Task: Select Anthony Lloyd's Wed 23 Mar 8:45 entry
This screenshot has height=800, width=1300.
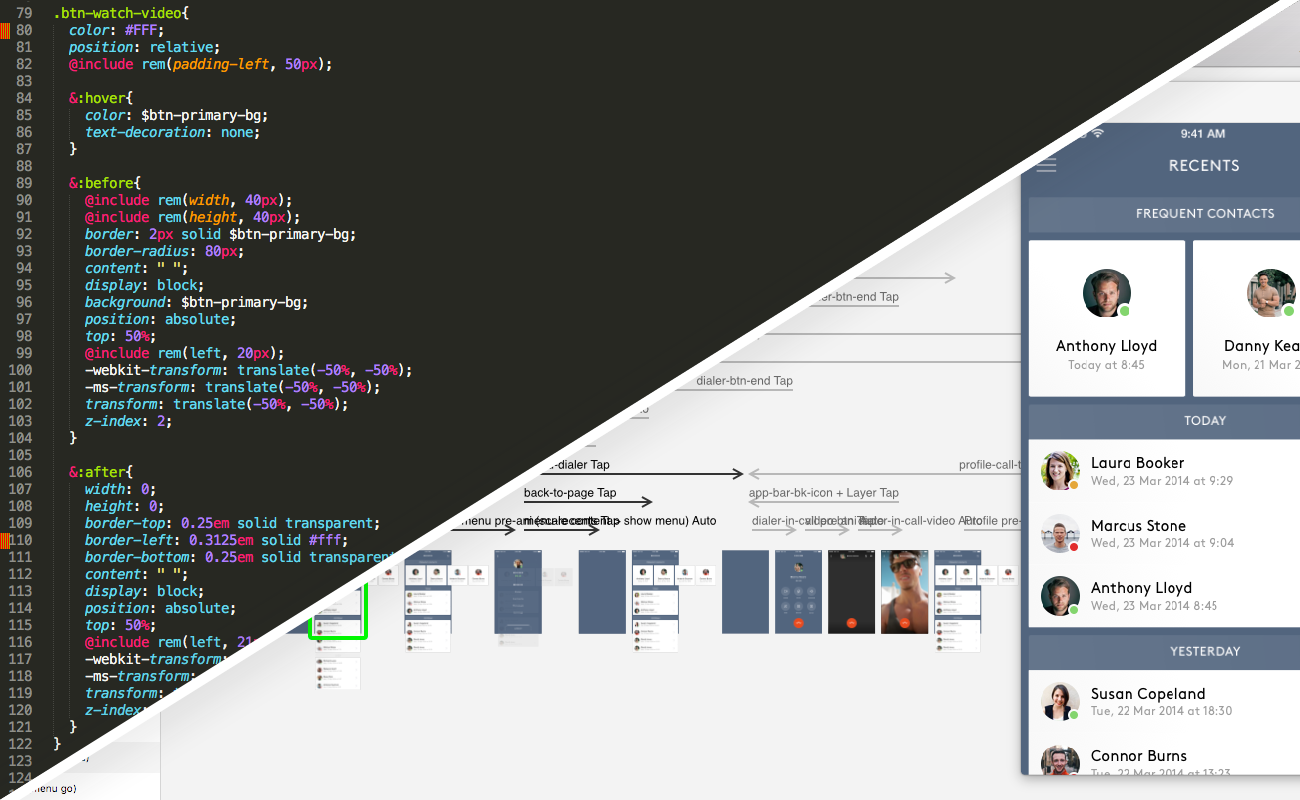Action: (1164, 596)
